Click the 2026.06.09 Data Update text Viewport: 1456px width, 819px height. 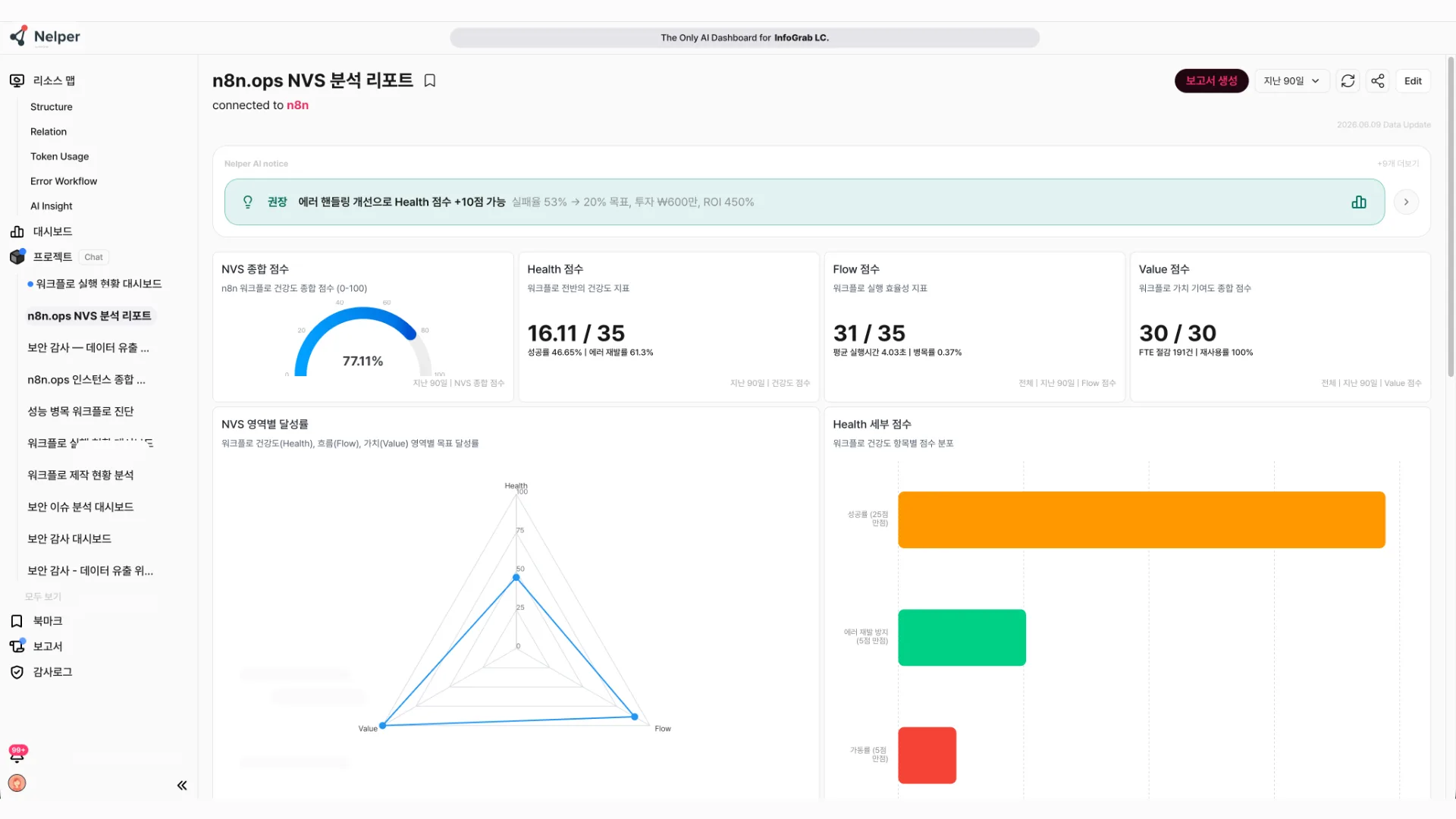pos(1384,125)
